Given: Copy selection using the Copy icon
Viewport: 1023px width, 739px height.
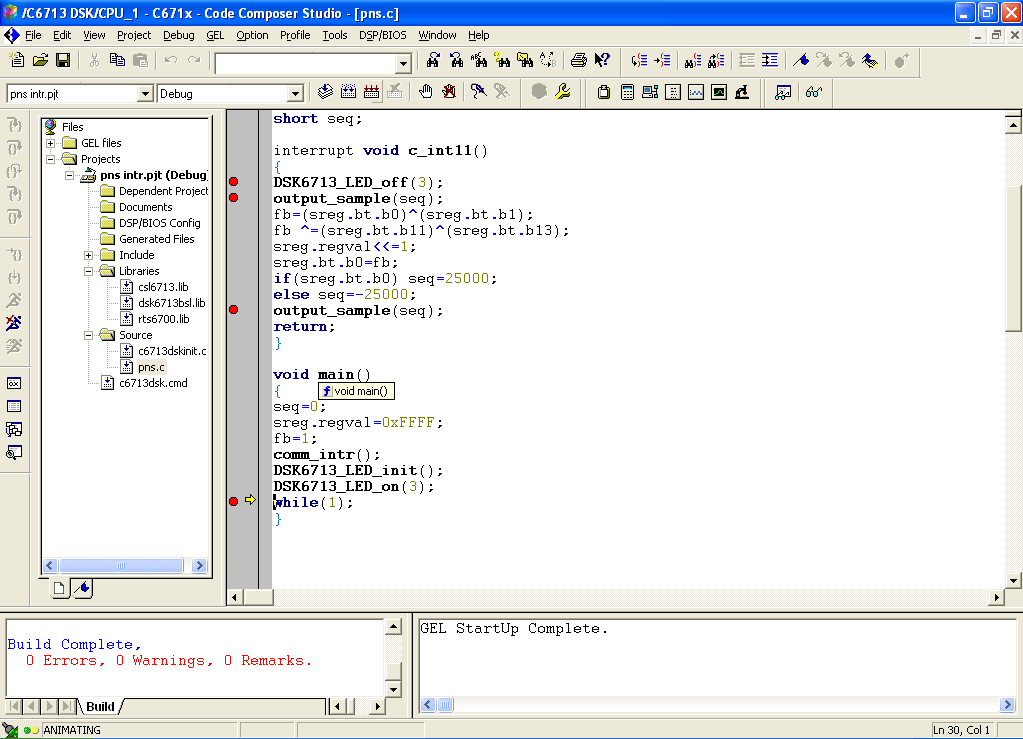Looking at the screenshot, I should click(117, 61).
